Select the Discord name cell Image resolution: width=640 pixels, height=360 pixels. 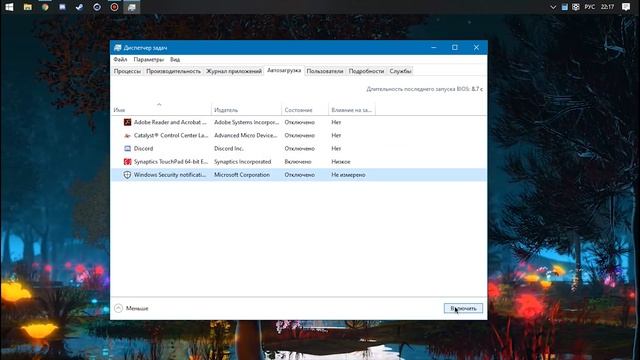[143, 148]
